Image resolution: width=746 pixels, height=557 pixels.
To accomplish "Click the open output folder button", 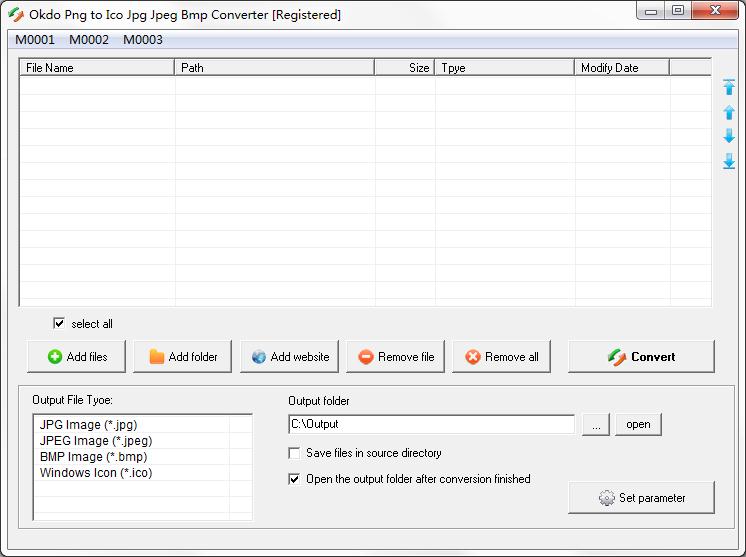I will (x=638, y=425).
